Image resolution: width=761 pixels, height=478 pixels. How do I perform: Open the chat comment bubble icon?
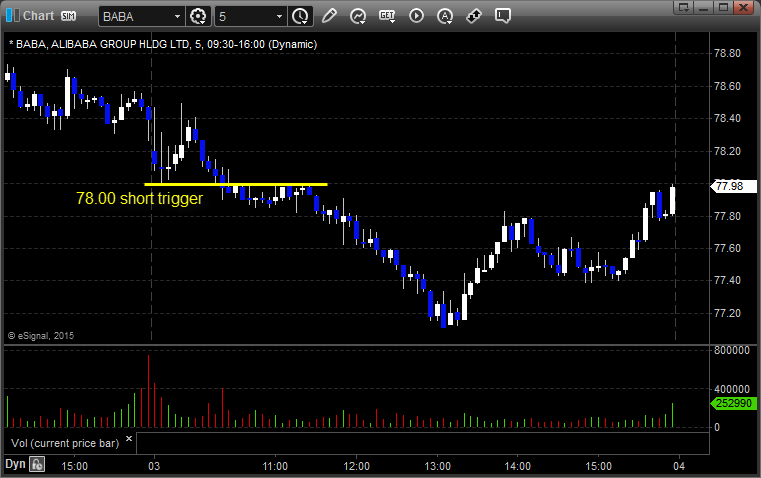pyautogui.click(x=502, y=16)
